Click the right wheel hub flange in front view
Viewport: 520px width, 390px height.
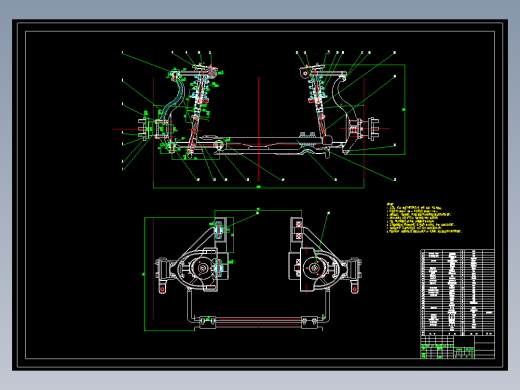point(373,129)
